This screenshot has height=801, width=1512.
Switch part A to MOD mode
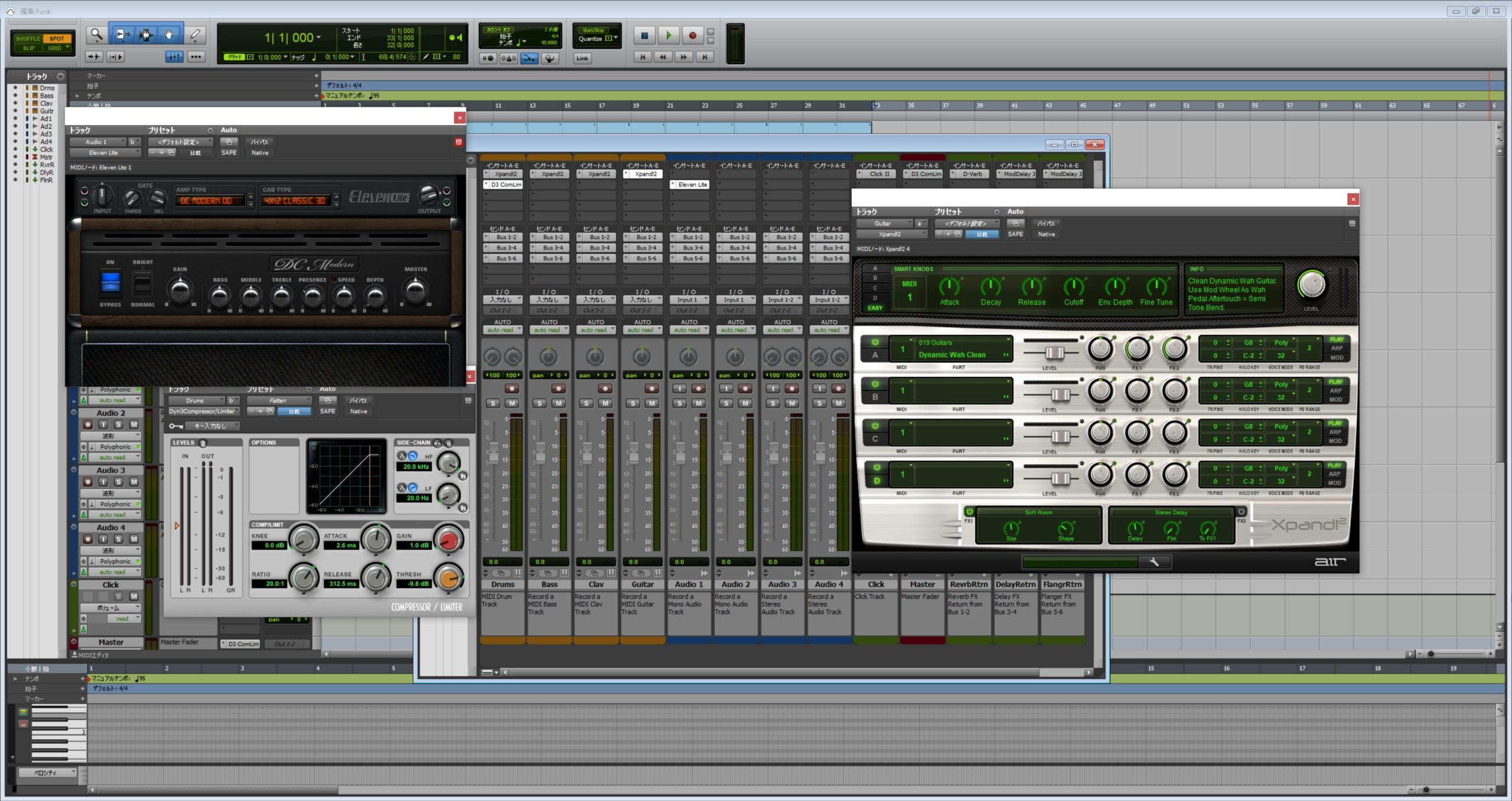click(1337, 358)
